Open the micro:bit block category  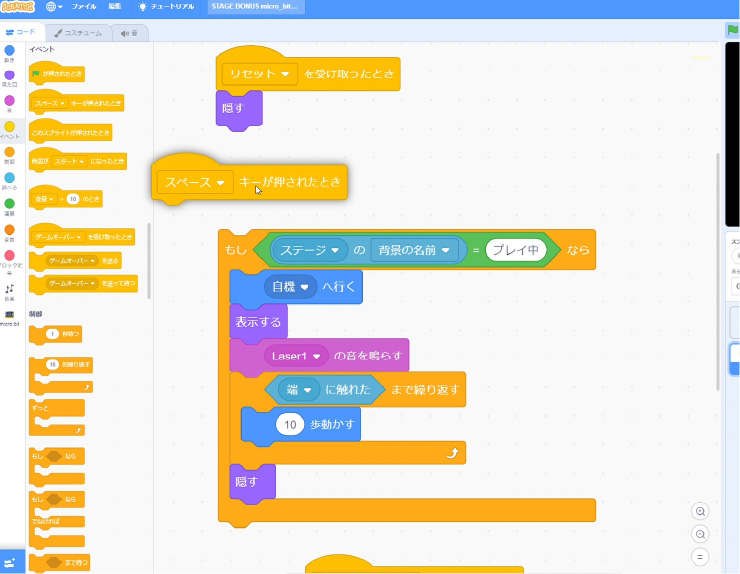[x=9, y=315]
